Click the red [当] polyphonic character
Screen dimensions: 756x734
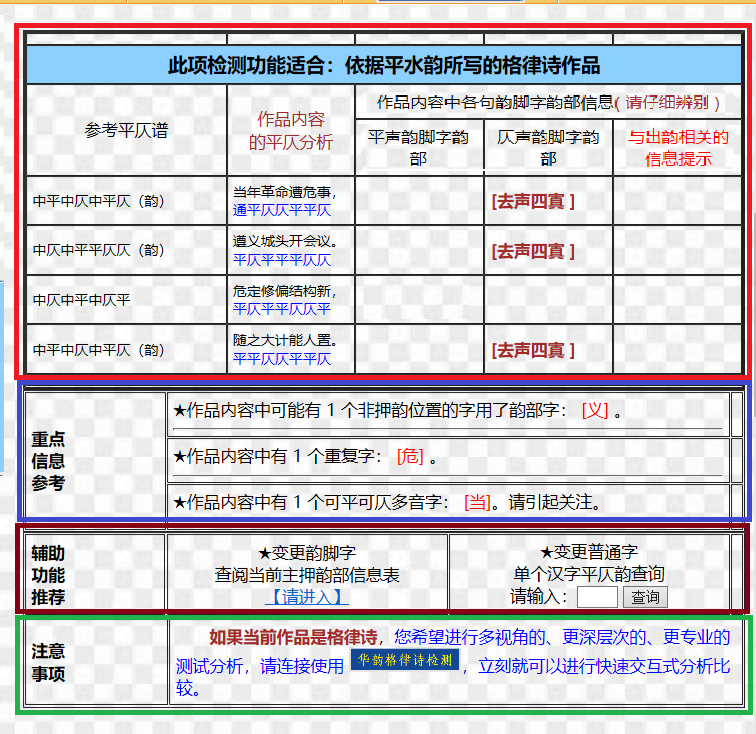pyautogui.click(x=477, y=501)
